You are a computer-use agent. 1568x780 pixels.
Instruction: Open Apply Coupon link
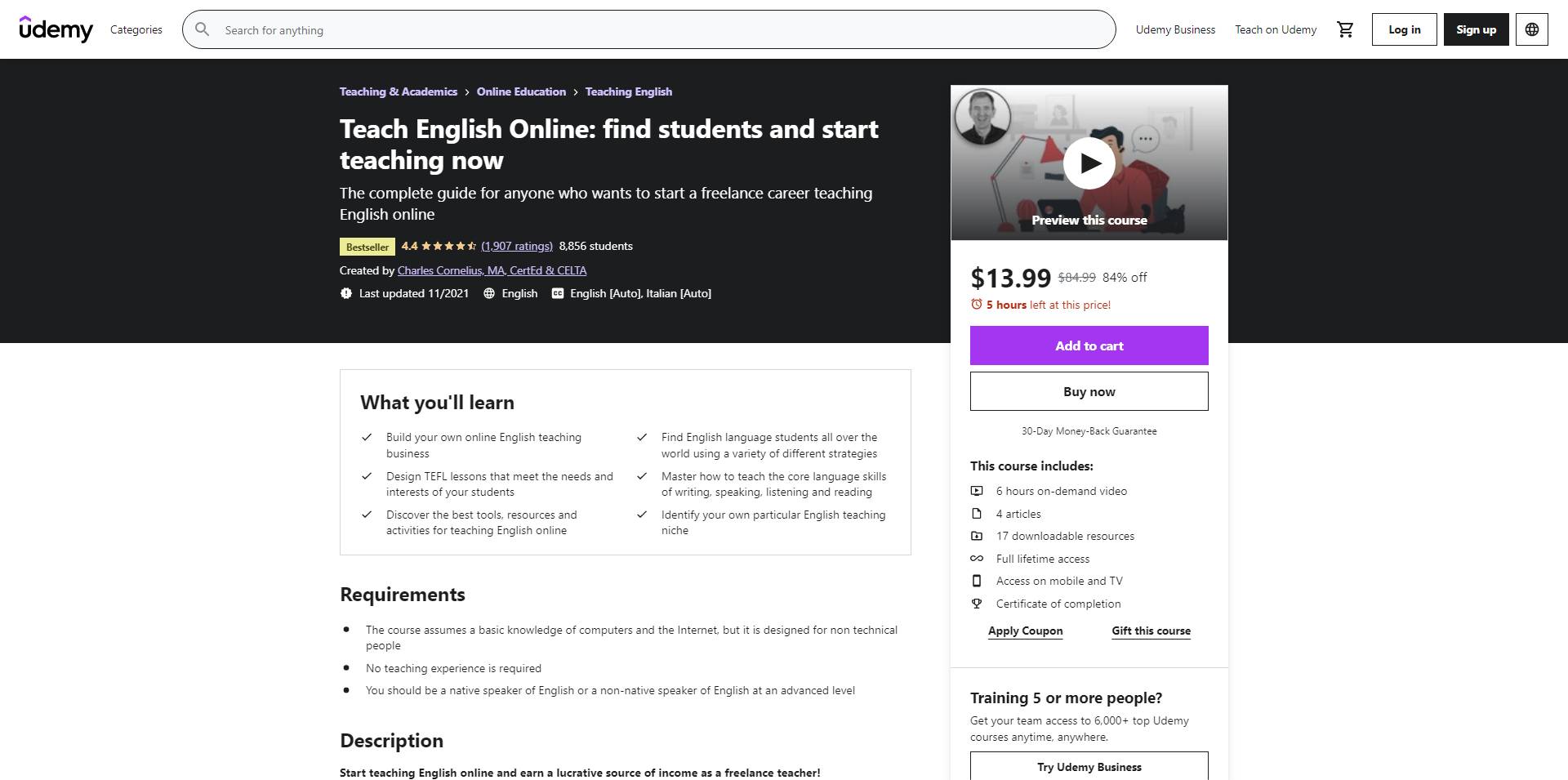[x=1025, y=631]
